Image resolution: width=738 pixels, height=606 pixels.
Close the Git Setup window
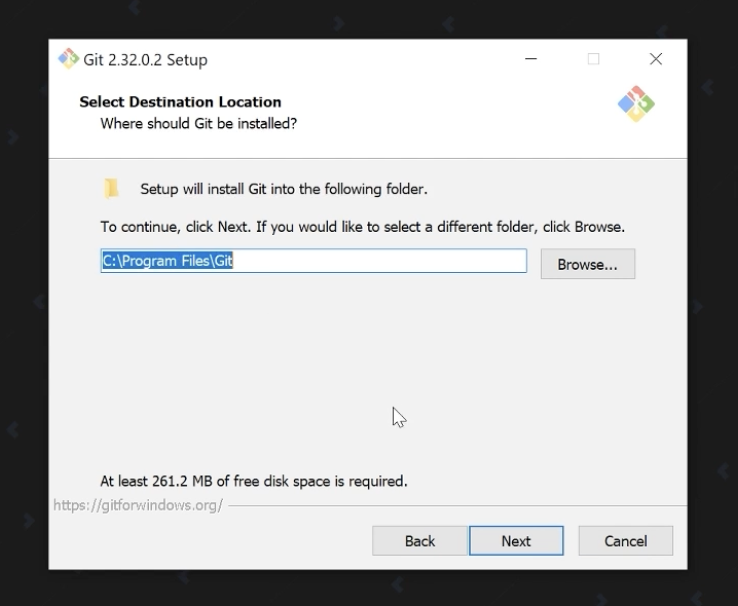click(x=656, y=59)
